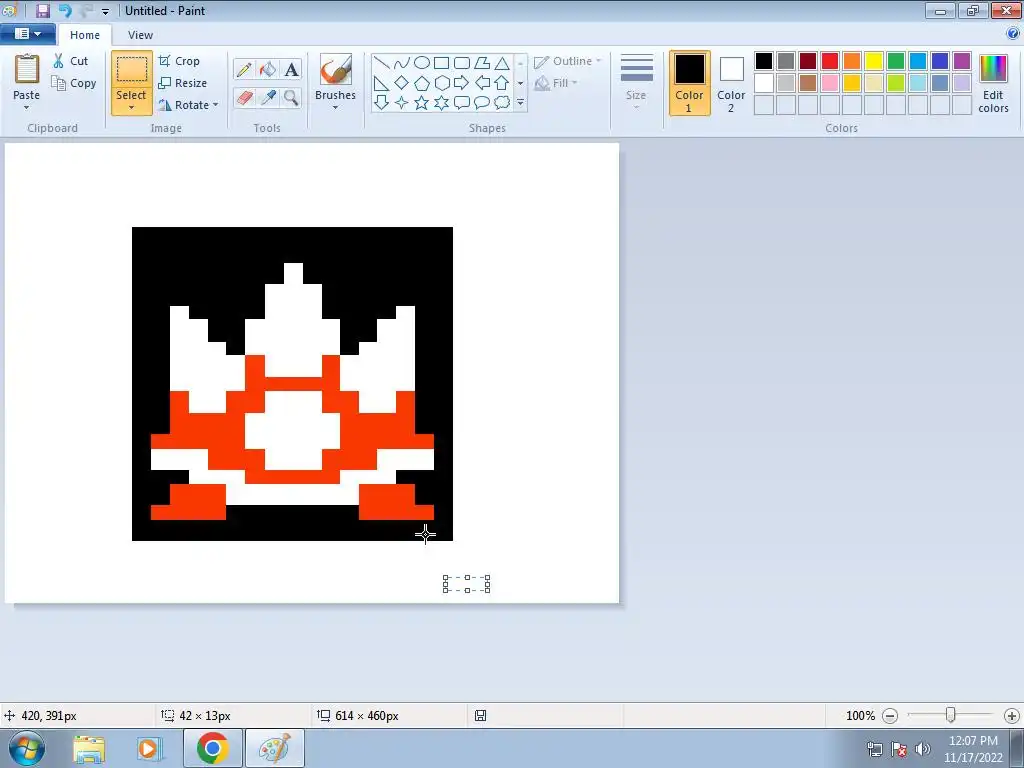The width and height of the screenshot is (1024, 768).
Task: Switch to the Home tab
Action: (x=85, y=35)
